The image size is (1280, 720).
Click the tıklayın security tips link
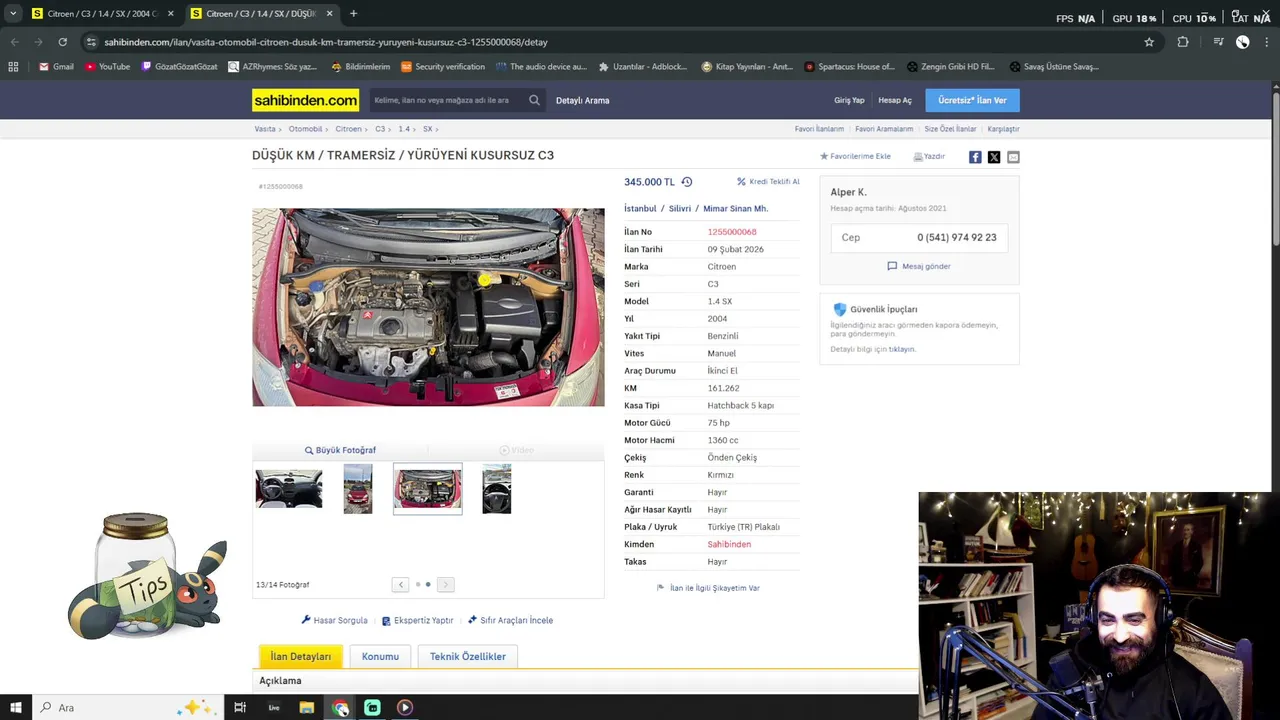[x=902, y=349]
